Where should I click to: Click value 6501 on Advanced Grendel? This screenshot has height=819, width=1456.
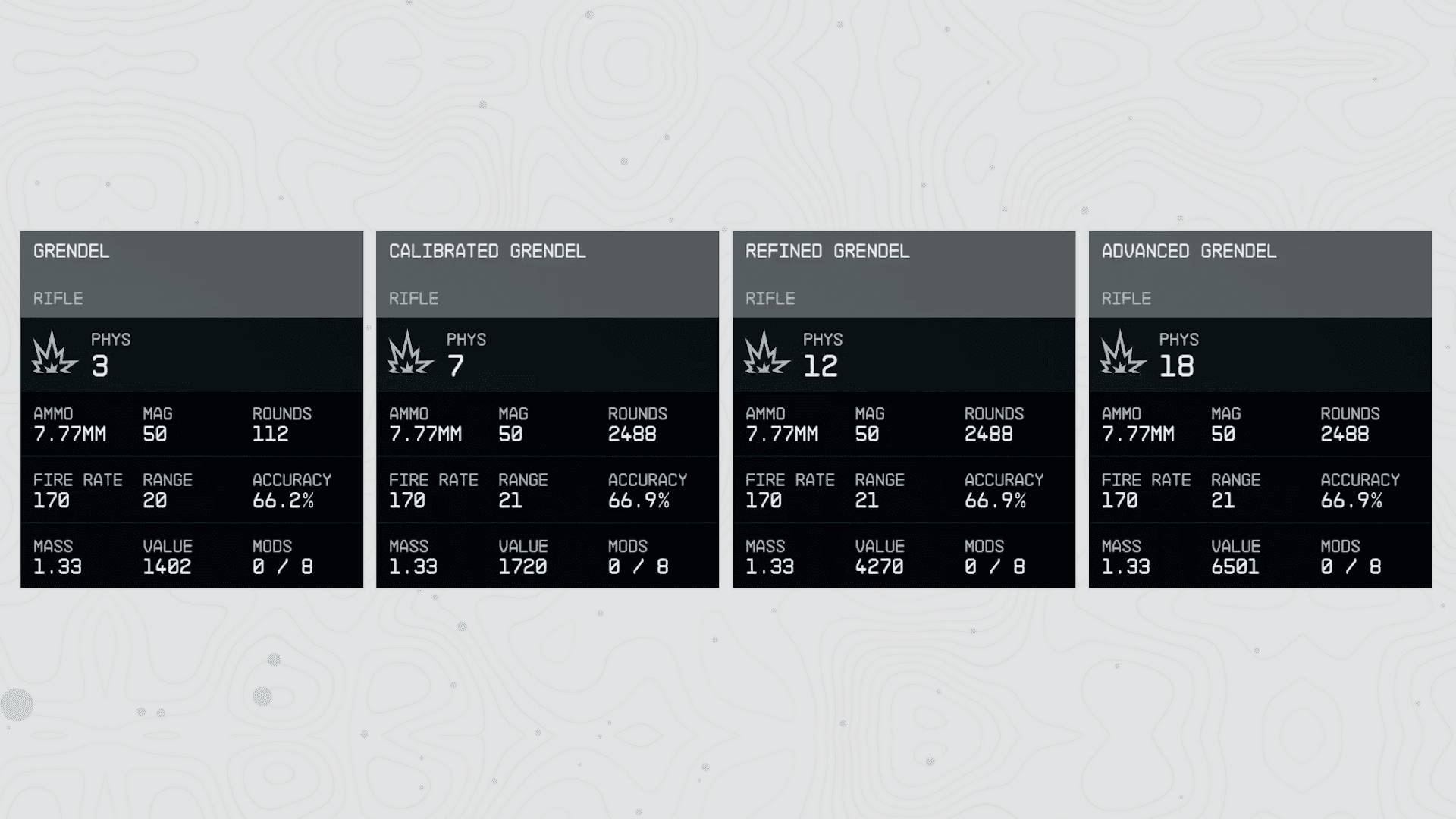(x=1235, y=566)
